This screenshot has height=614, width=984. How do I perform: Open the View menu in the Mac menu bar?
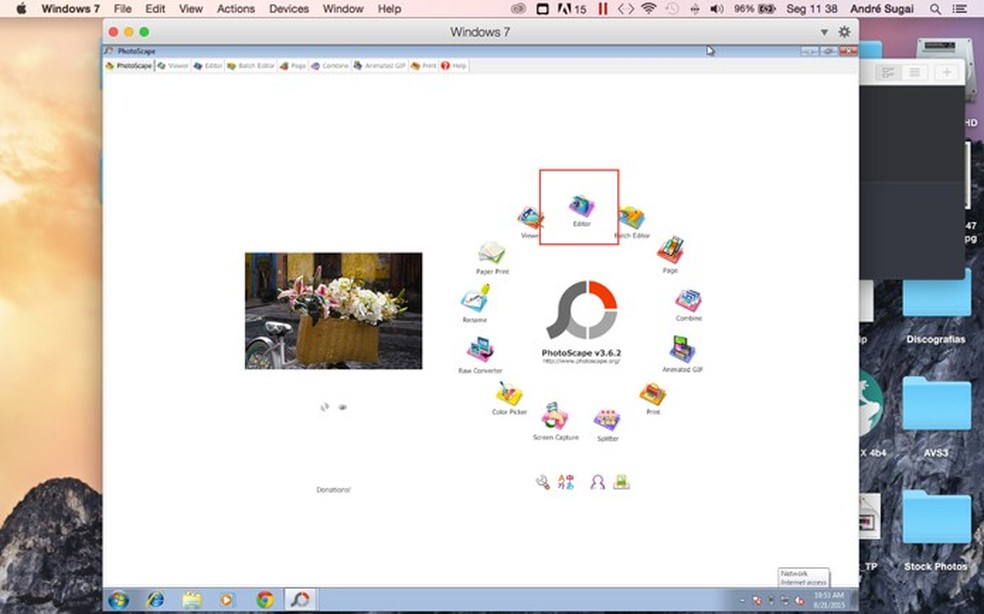(191, 9)
